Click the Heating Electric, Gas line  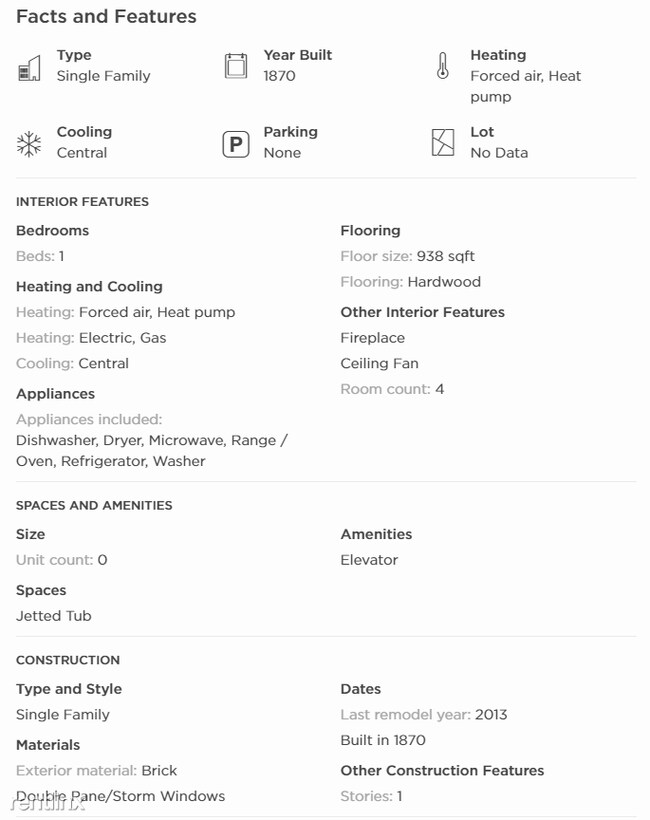pyautogui.click(x=91, y=338)
